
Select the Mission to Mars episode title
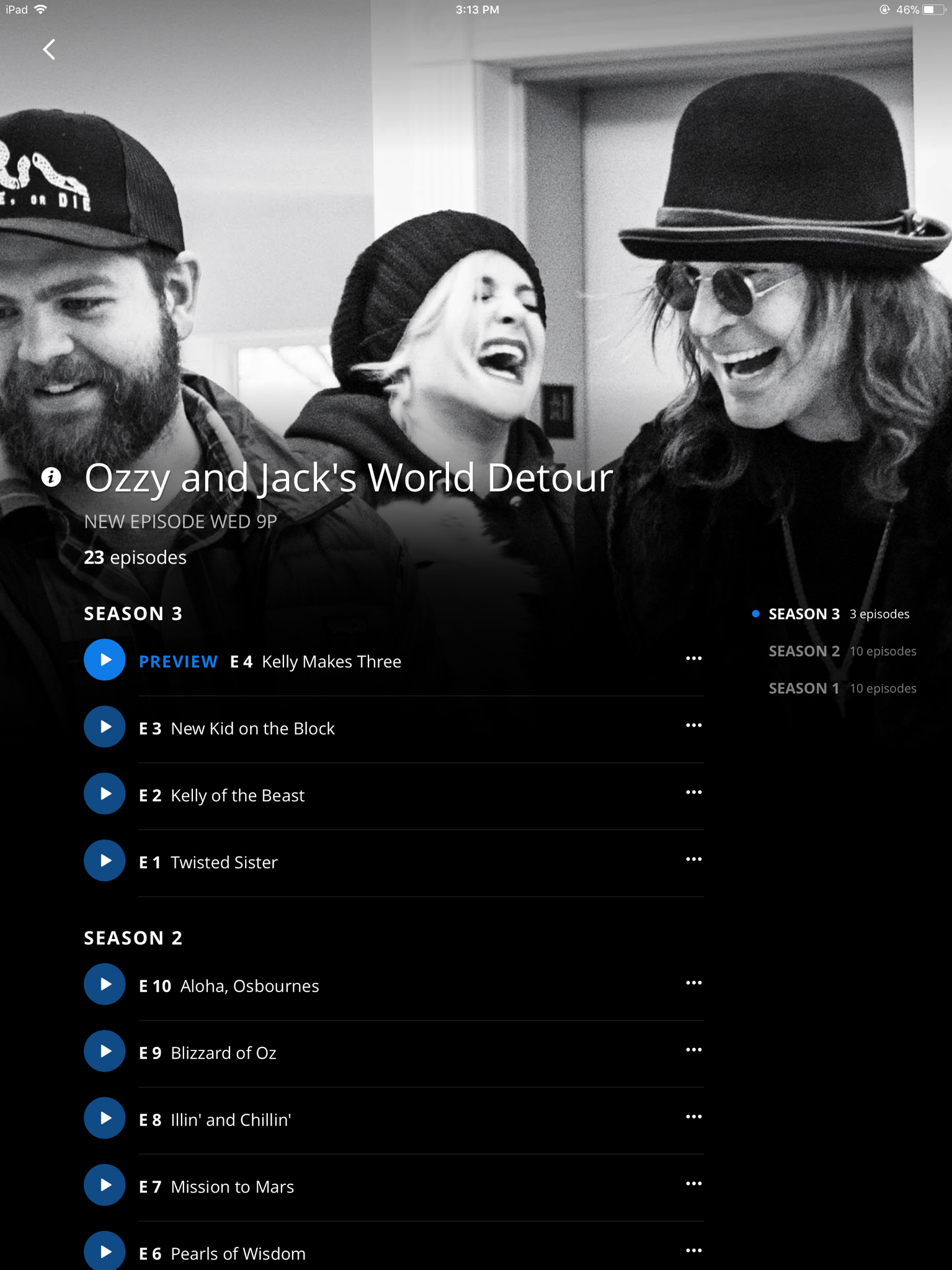(232, 1187)
